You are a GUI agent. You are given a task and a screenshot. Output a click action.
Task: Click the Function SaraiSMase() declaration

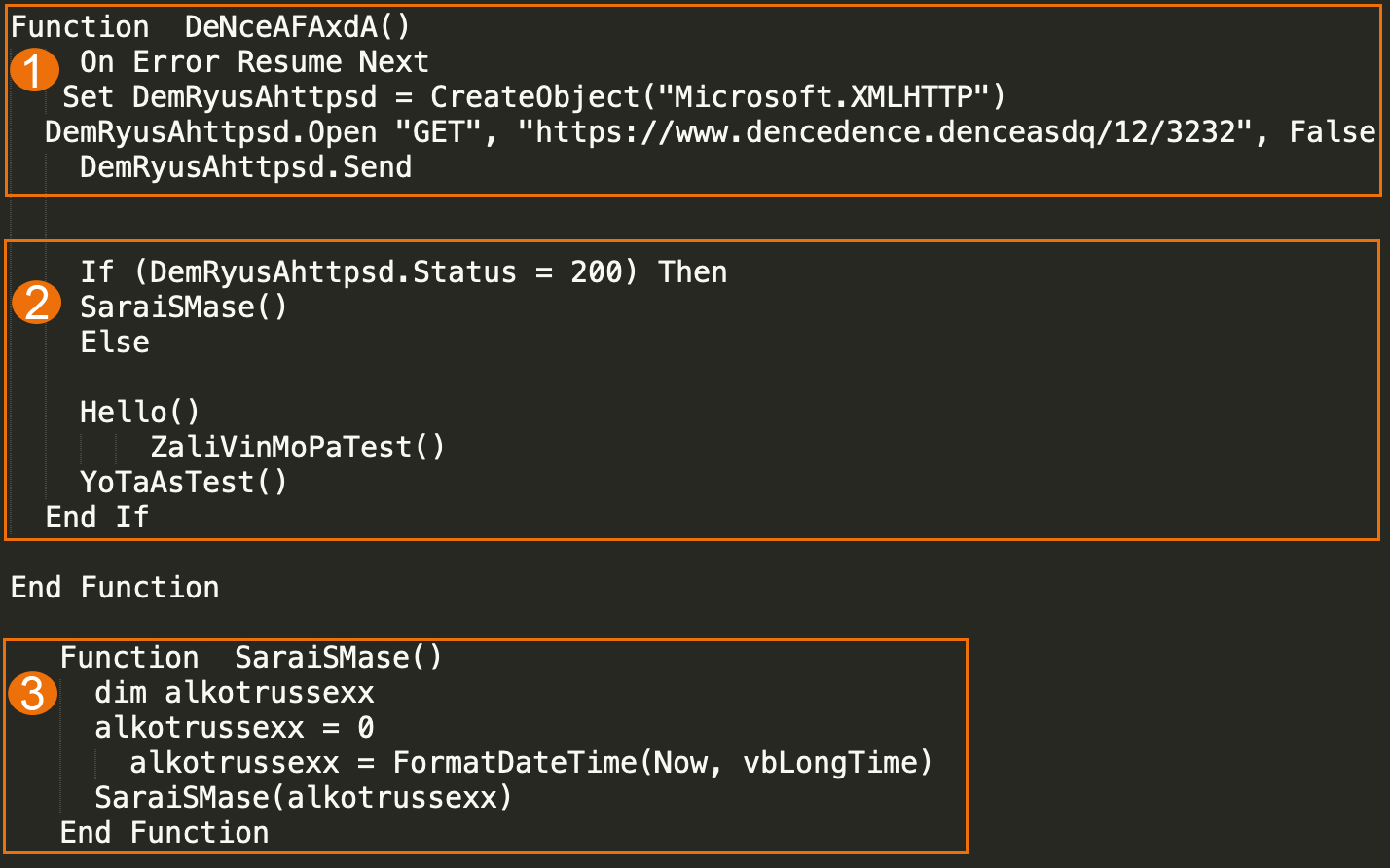click(251, 658)
